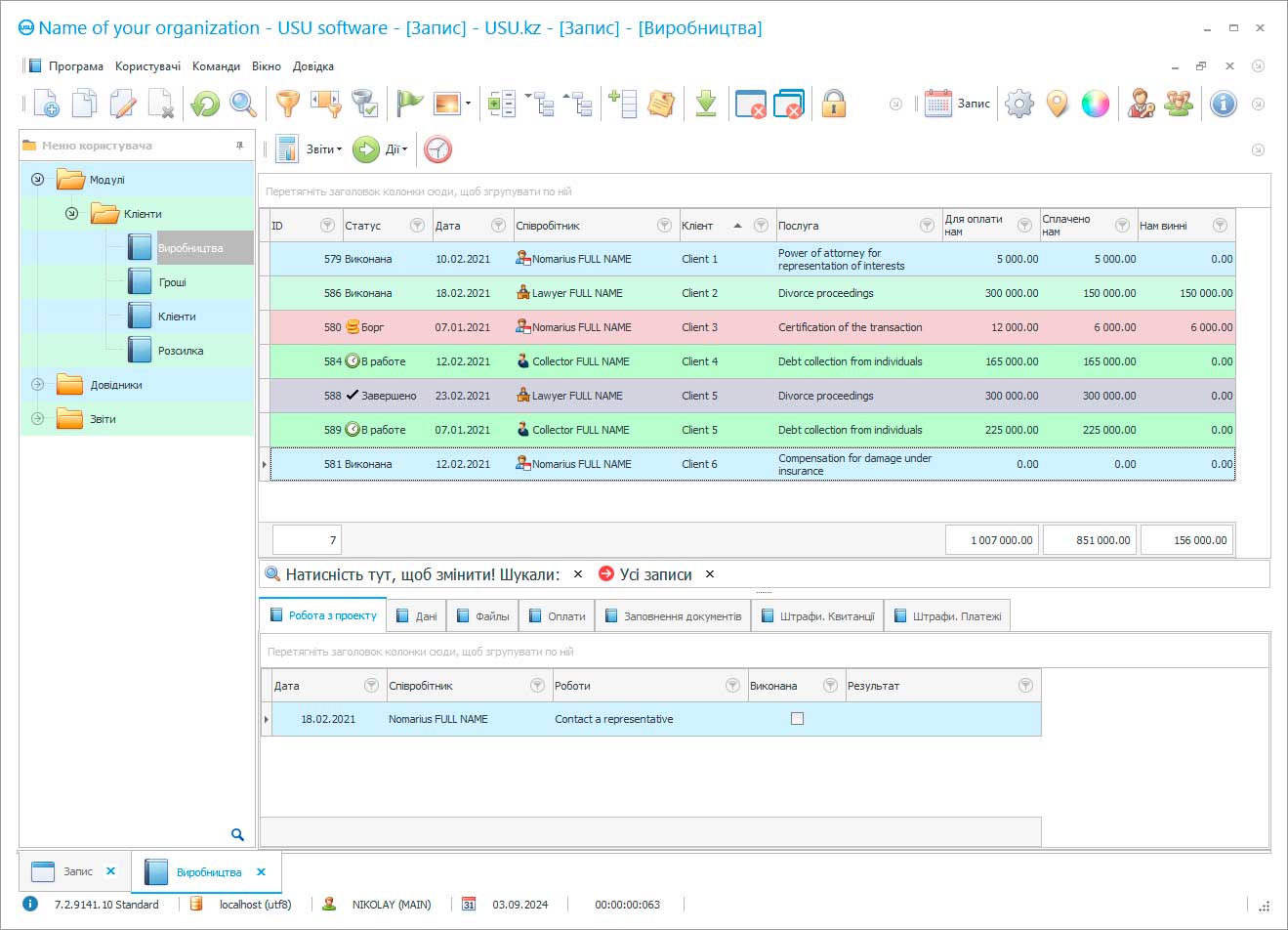
Task: Toggle the Виконана checkbox for Contact a representative
Action: point(797,719)
